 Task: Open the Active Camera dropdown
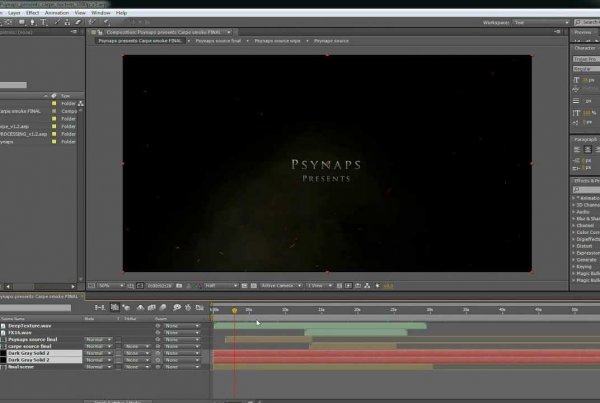tap(281, 286)
